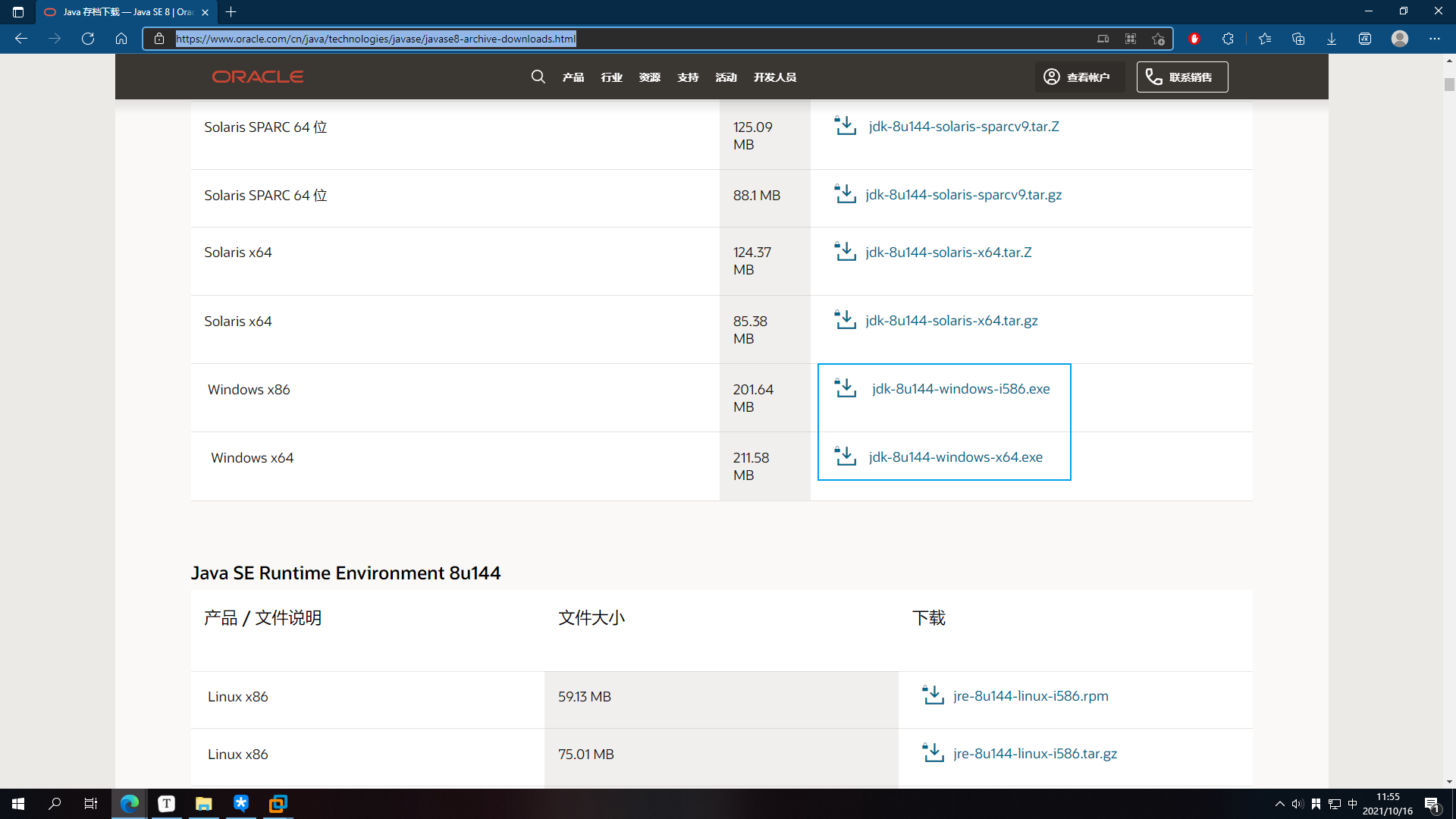Open the 产品 navigation menu
Viewport: 1456px width, 819px height.
click(x=573, y=77)
